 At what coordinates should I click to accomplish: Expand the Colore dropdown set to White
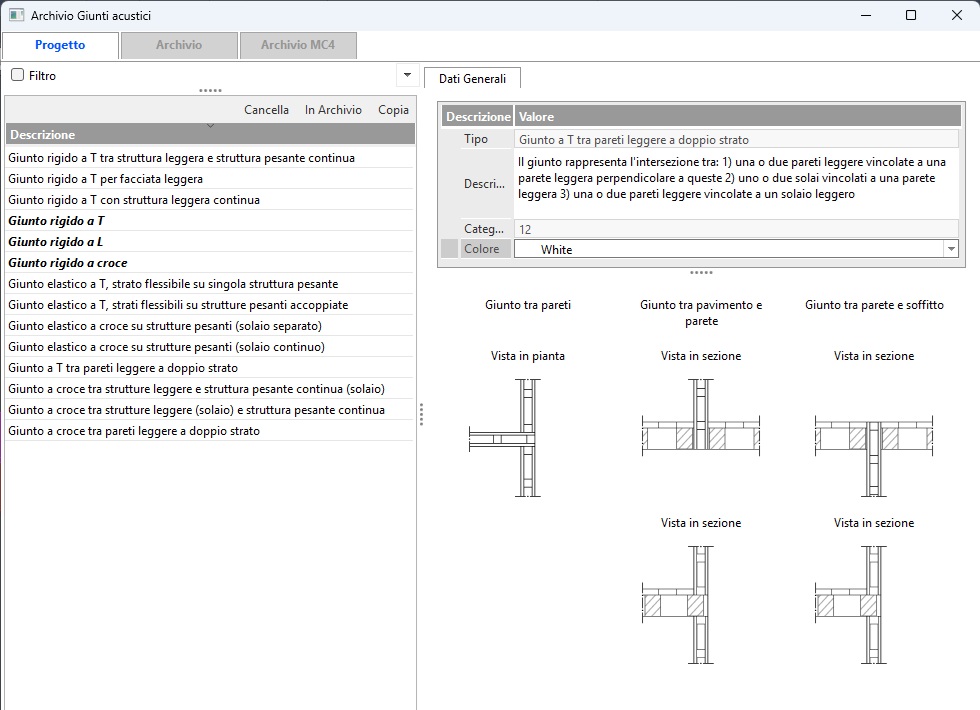pyautogui.click(x=951, y=249)
